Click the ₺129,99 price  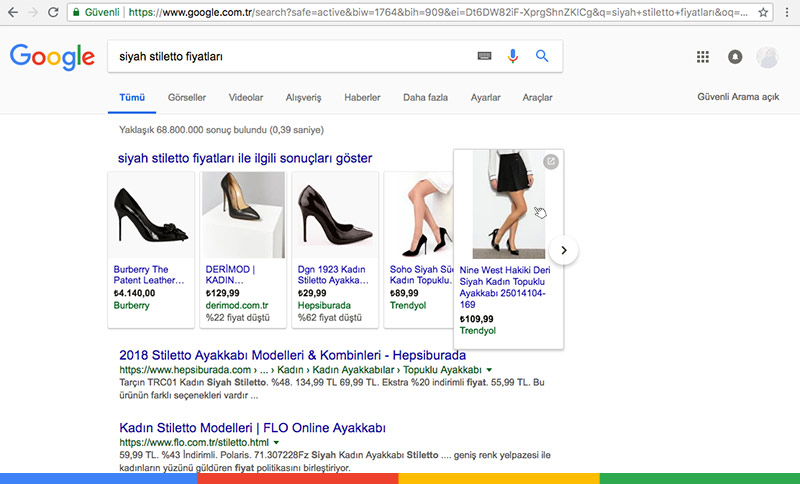222,293
